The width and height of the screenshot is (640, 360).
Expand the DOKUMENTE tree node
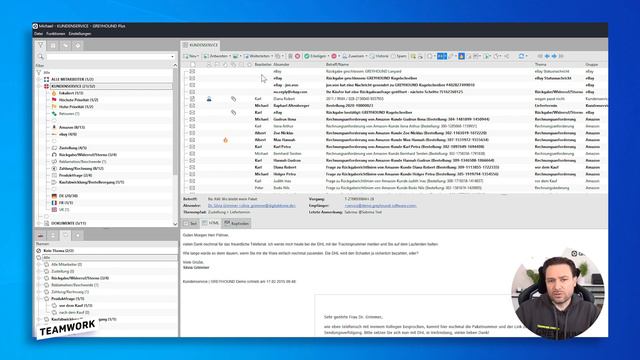coord(39,223)
